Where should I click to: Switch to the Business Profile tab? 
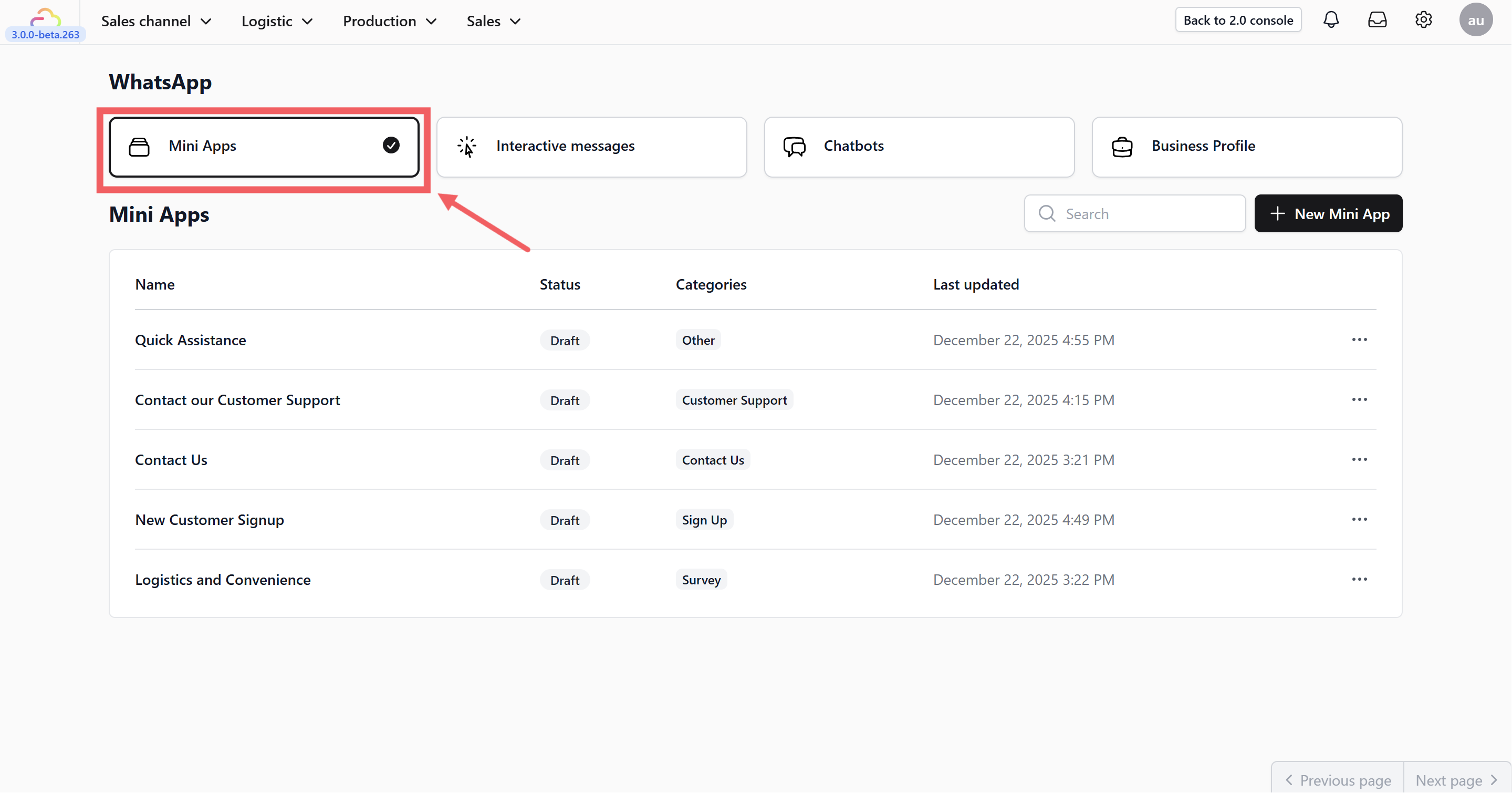pyautogui.click(x=1247, y=147)
